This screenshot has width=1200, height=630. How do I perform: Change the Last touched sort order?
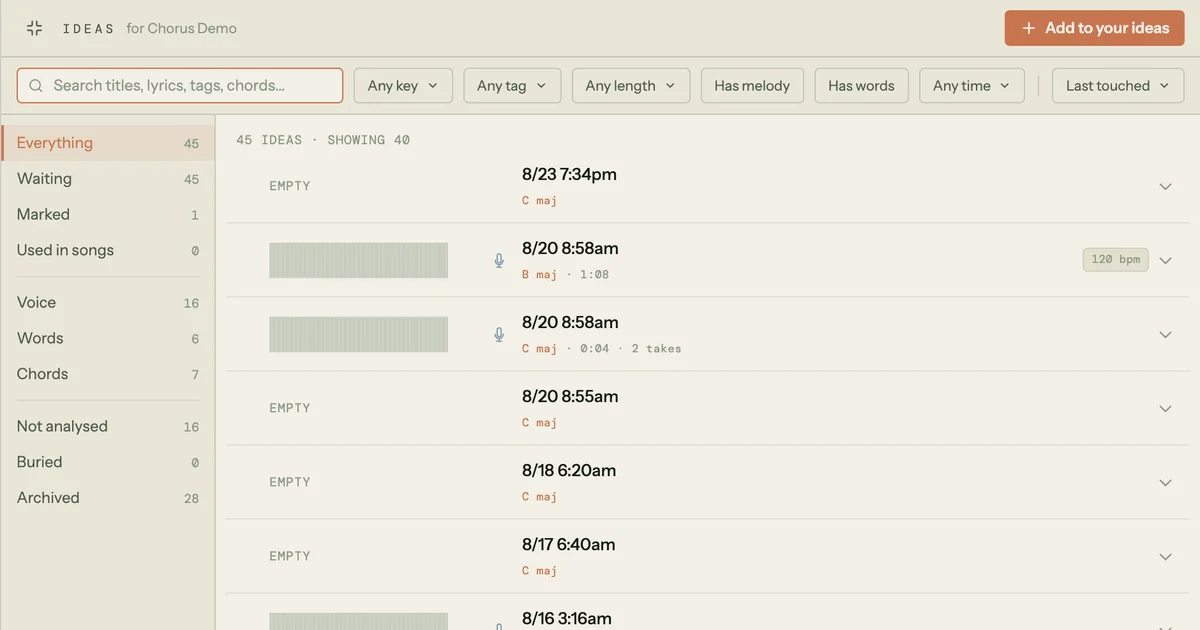pyautogui.click(x=1118, y=86)
